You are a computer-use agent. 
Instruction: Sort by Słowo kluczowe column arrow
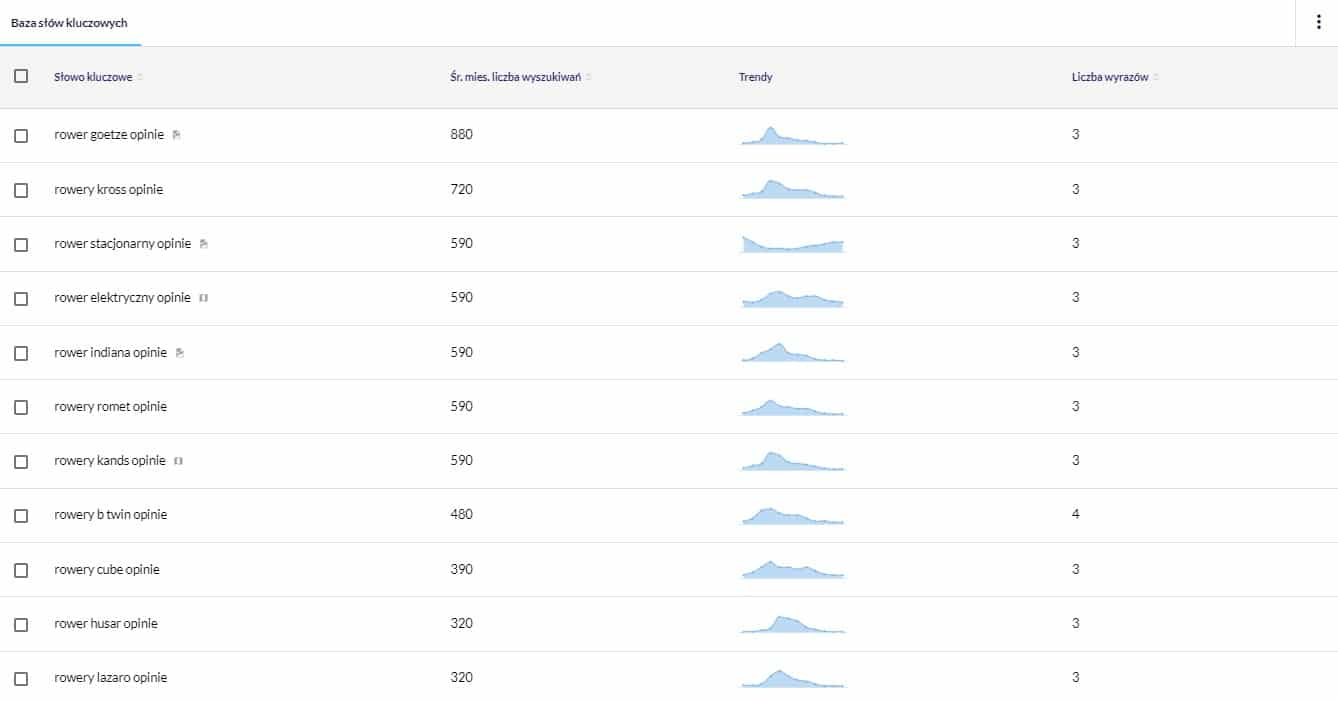[x=140, y=77]
